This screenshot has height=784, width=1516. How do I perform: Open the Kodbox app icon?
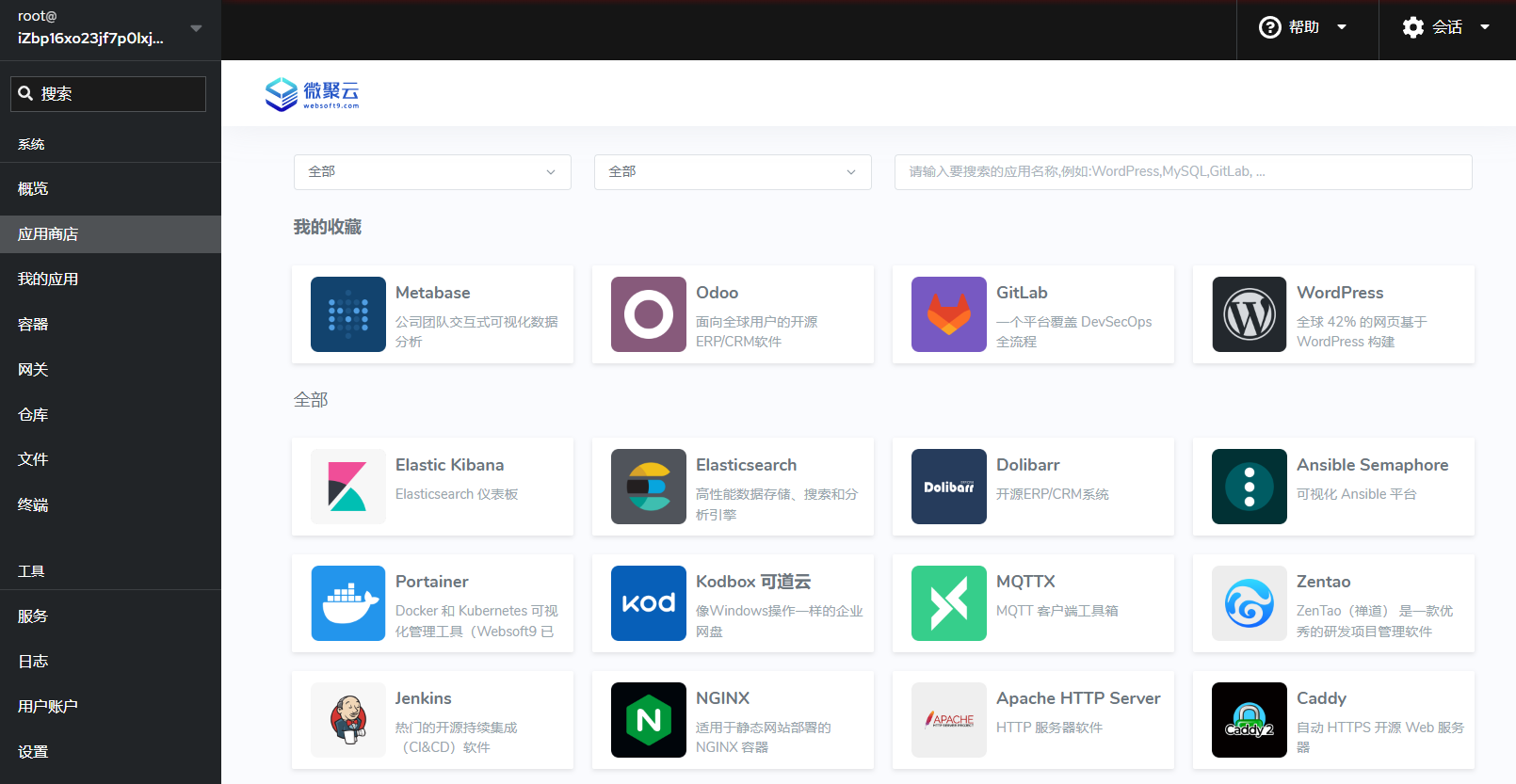coord(648,603)
